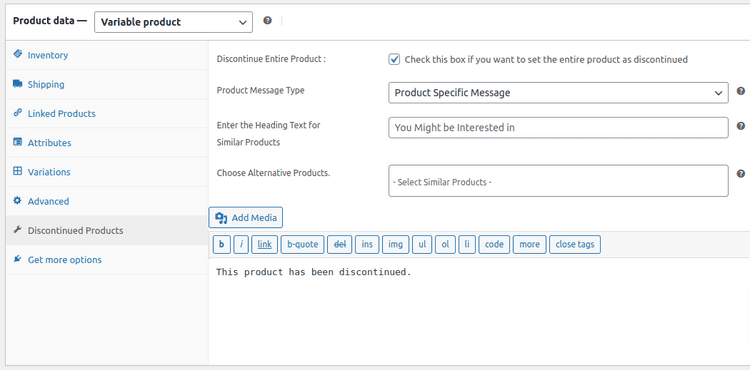Go to the Attributes tab
750x370 pixels.
[x=107, y=142]
